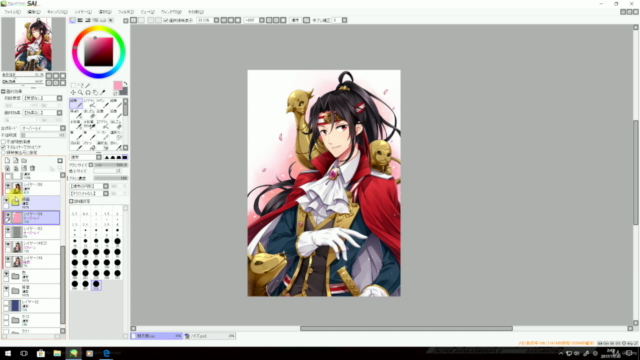Toggle the swatches panel icon

(x=103, y=20)
